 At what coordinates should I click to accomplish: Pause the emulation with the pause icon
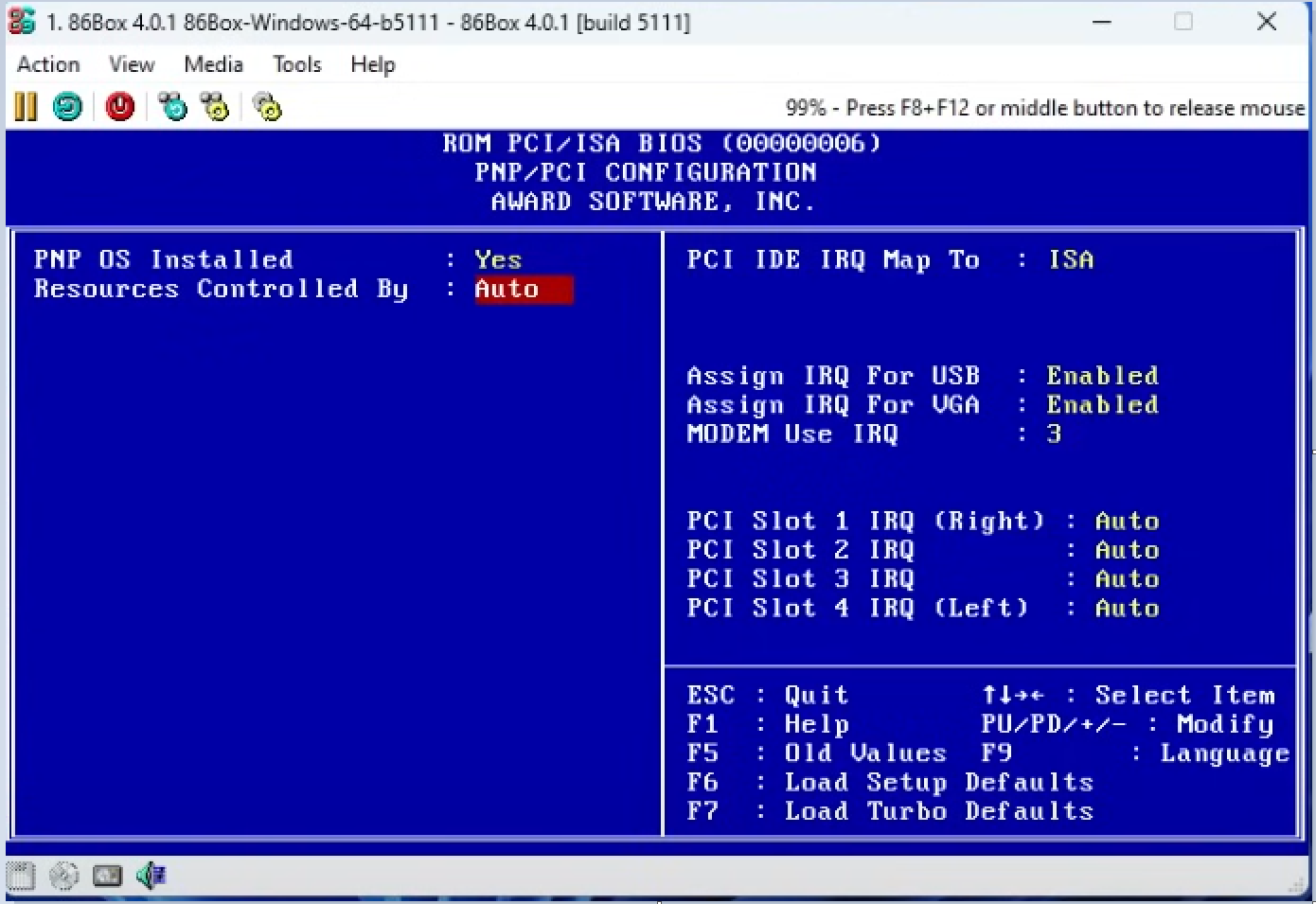pos(26,107)
